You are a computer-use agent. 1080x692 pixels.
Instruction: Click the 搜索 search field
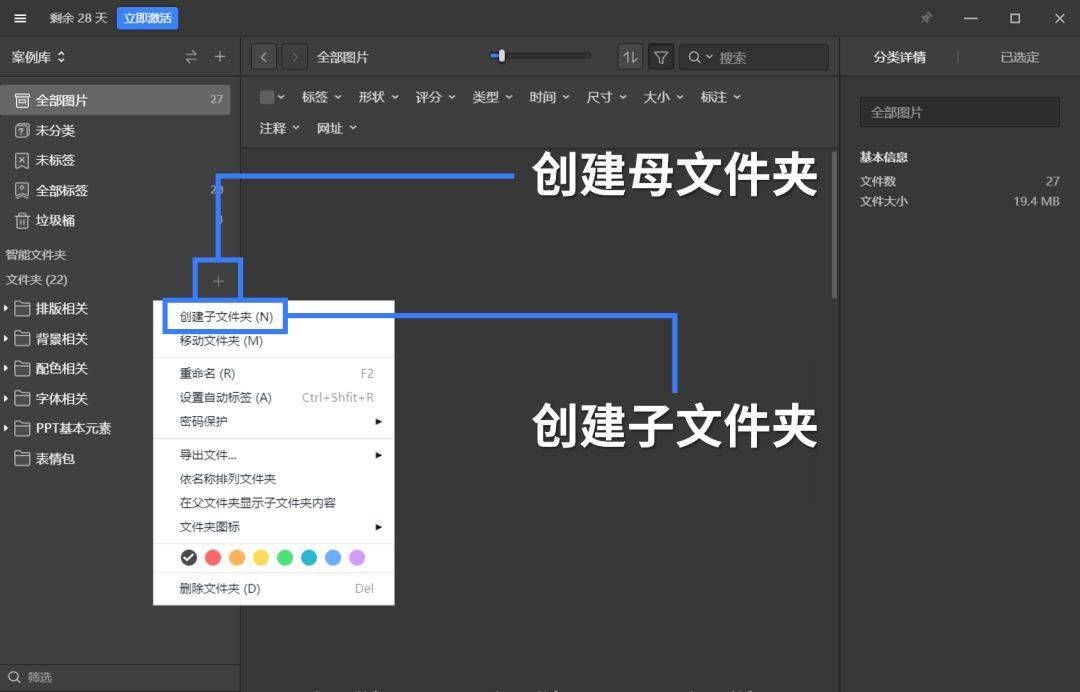coord(754,57)
